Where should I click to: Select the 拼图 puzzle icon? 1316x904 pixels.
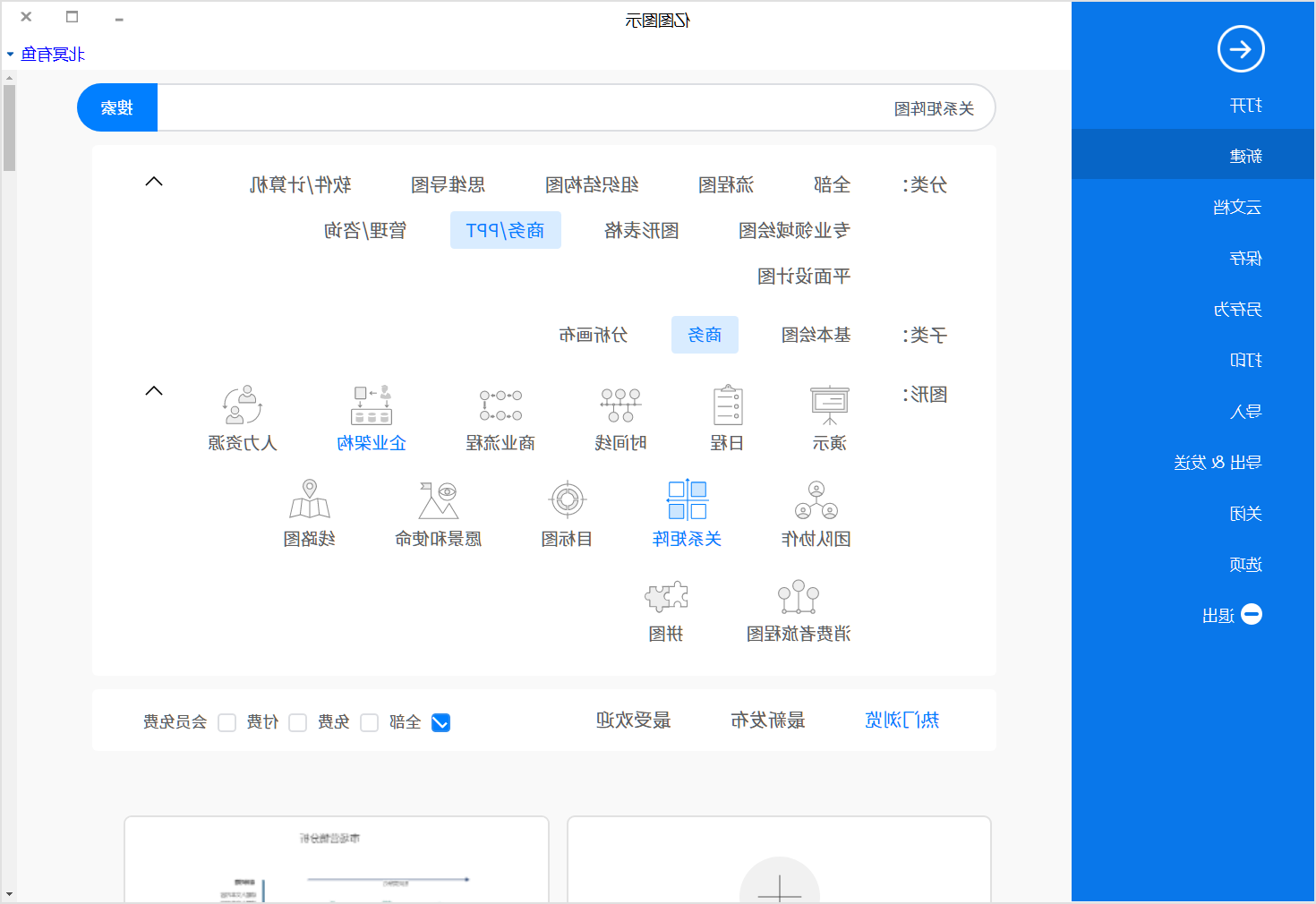click(666, 596)
